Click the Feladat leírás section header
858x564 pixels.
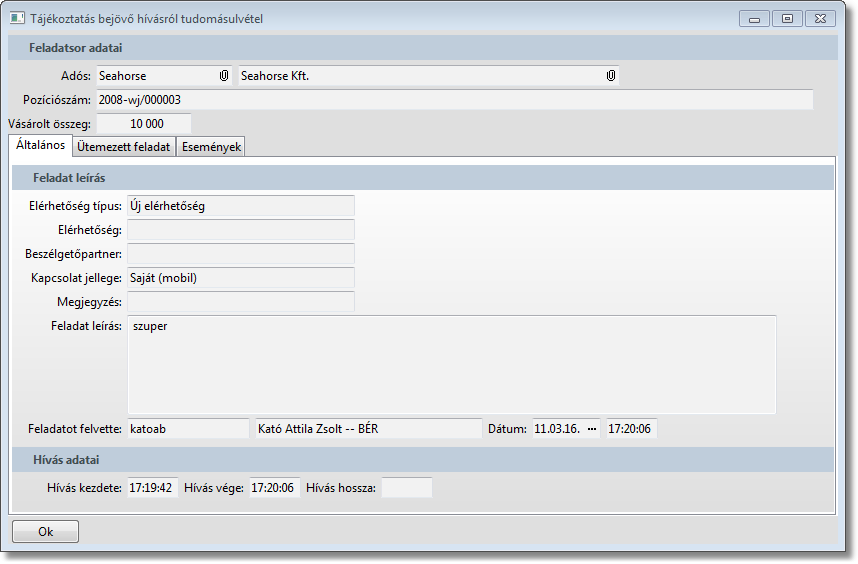422,178
